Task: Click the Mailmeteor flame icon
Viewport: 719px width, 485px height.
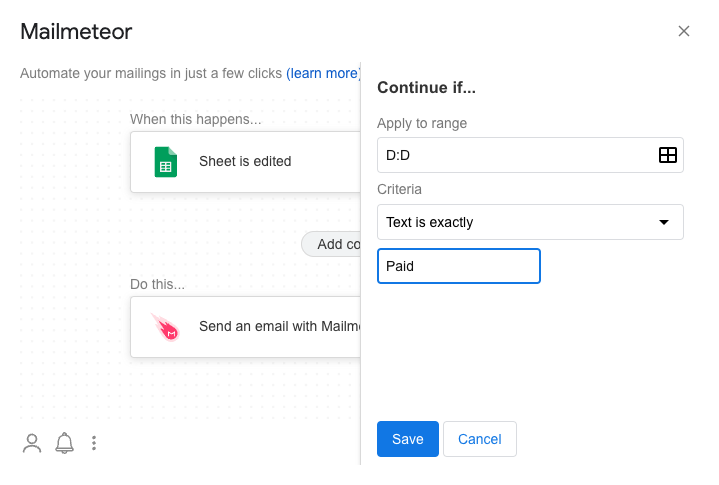Action: 166,327
